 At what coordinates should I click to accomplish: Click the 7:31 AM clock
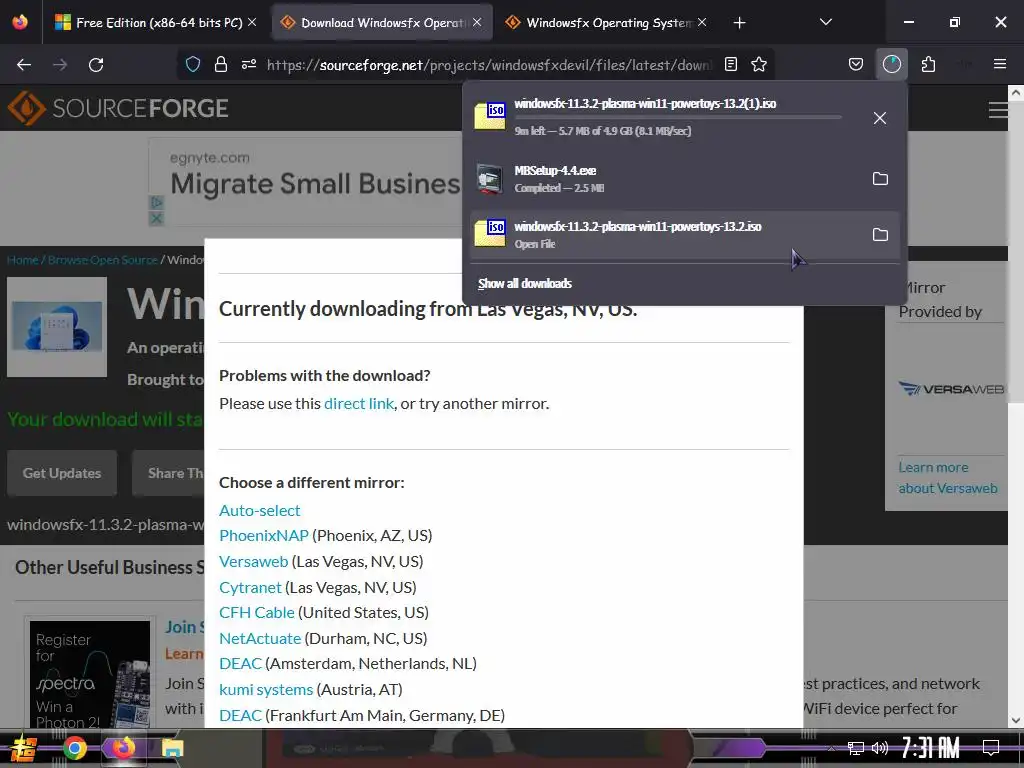coord(931,748)
